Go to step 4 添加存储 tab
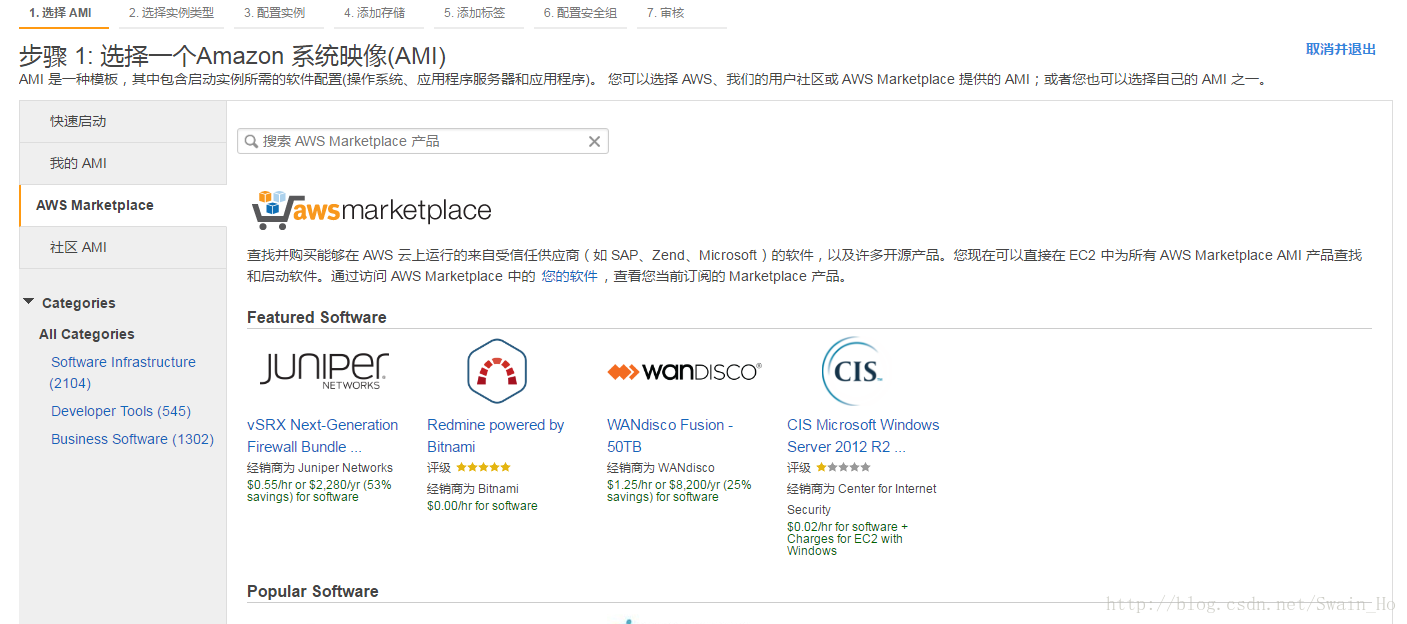Viewport: 1407px width, 624px height. (x=374, y=13)
